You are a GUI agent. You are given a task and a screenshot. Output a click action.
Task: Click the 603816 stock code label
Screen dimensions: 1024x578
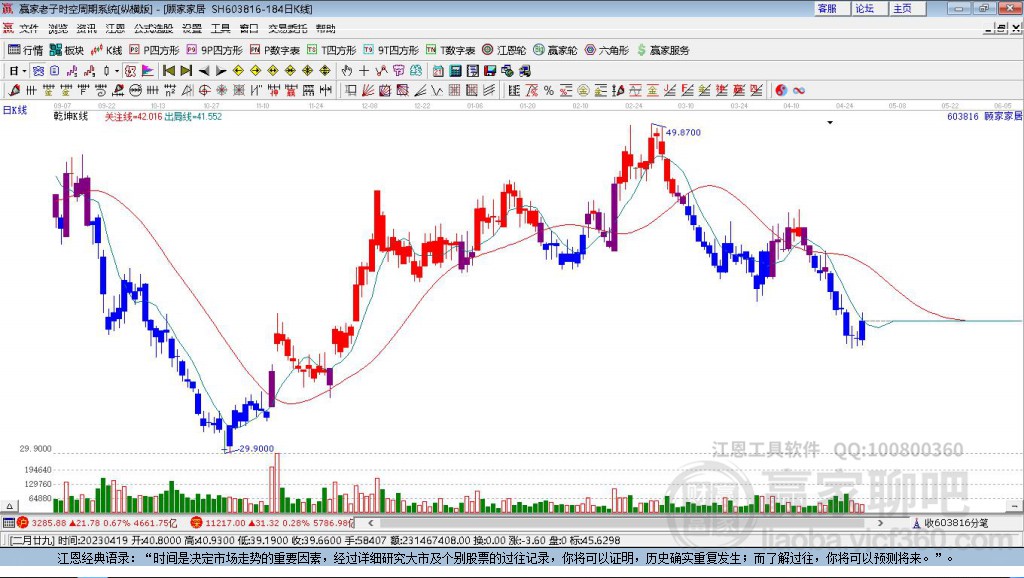pos(963,116)
